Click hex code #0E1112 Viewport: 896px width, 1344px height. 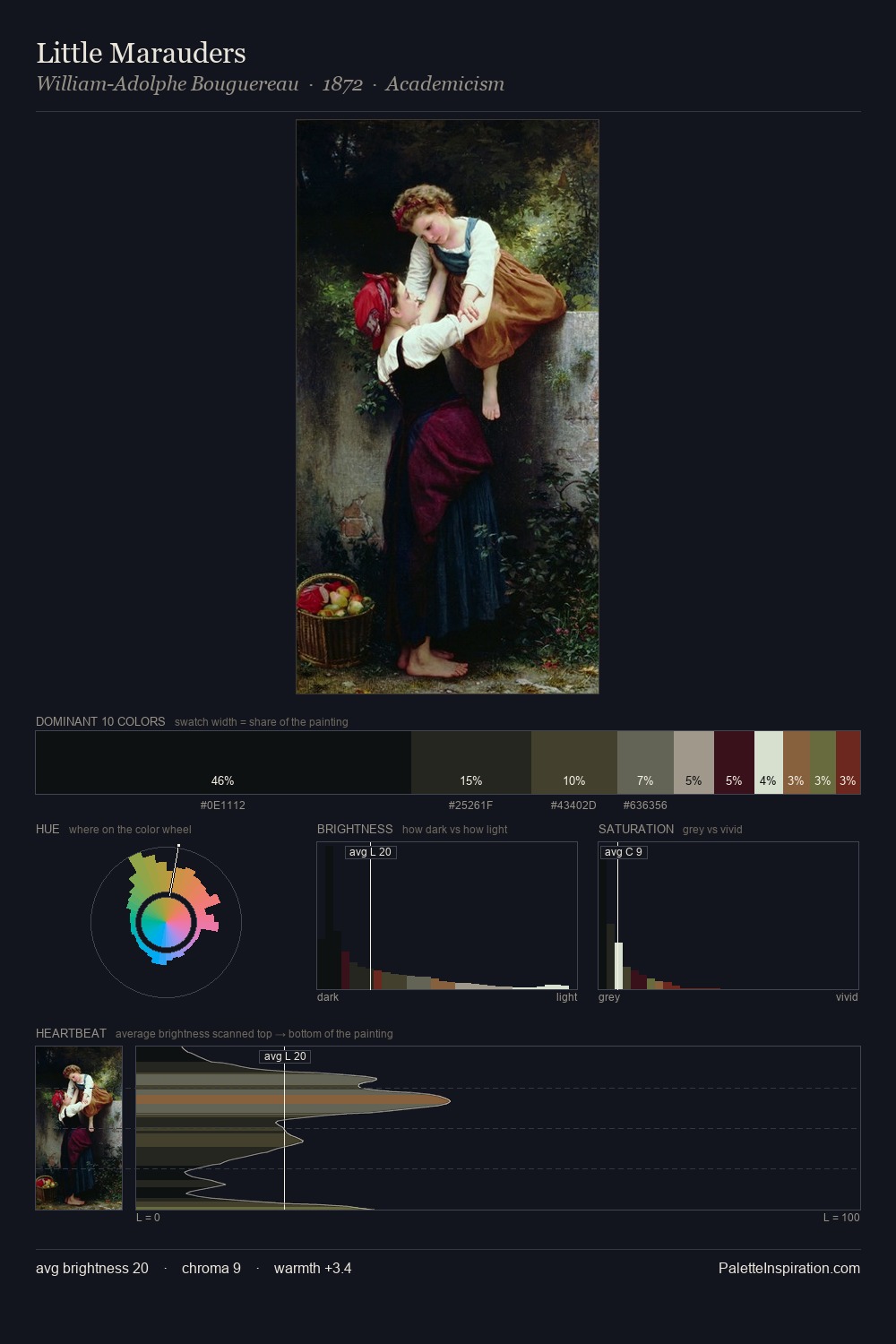223,806
